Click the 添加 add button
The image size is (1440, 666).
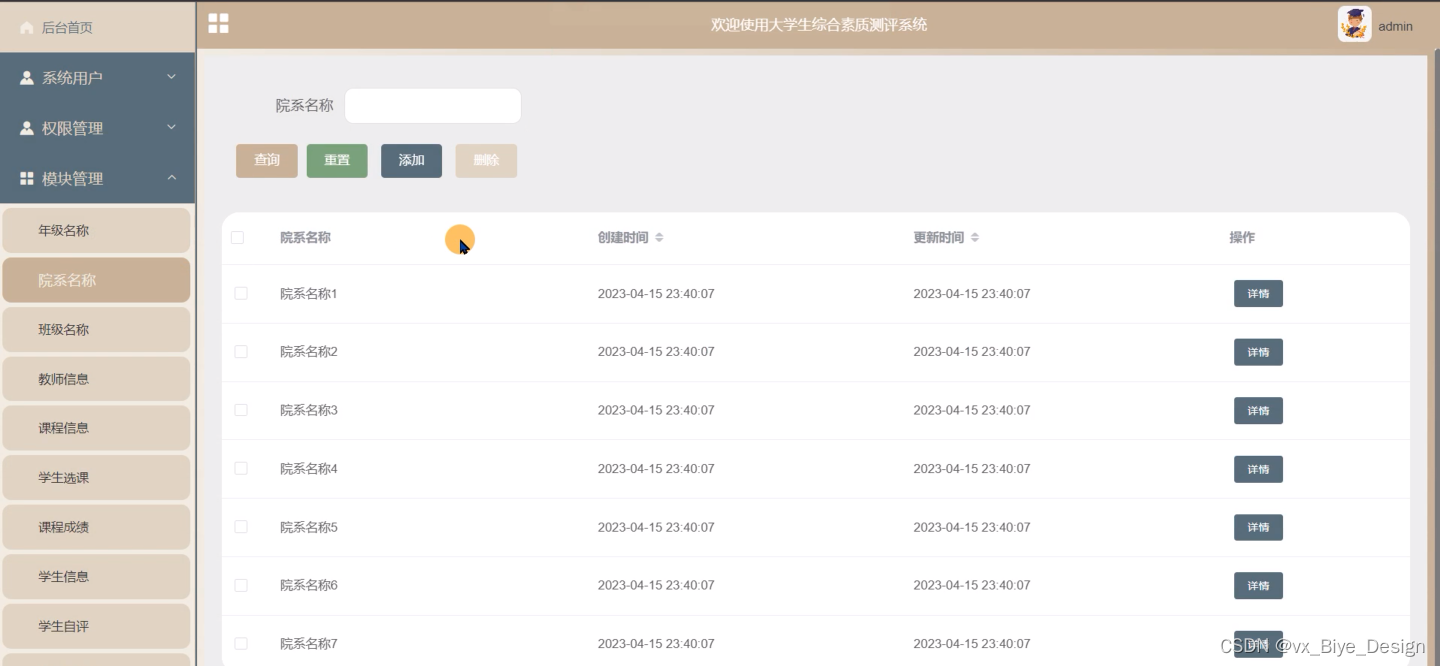[411, 161]
